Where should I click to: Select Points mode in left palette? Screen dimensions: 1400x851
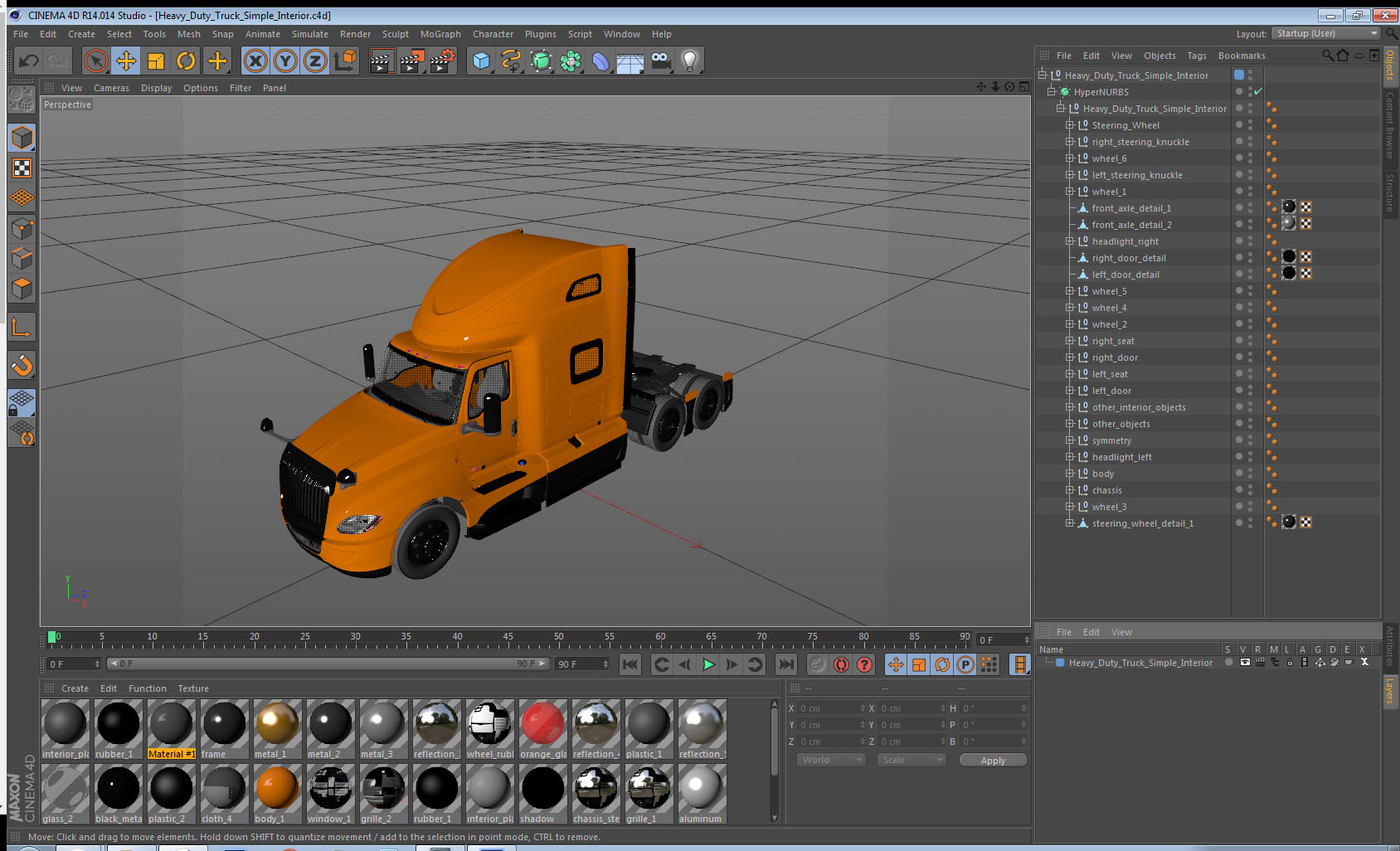22,228
